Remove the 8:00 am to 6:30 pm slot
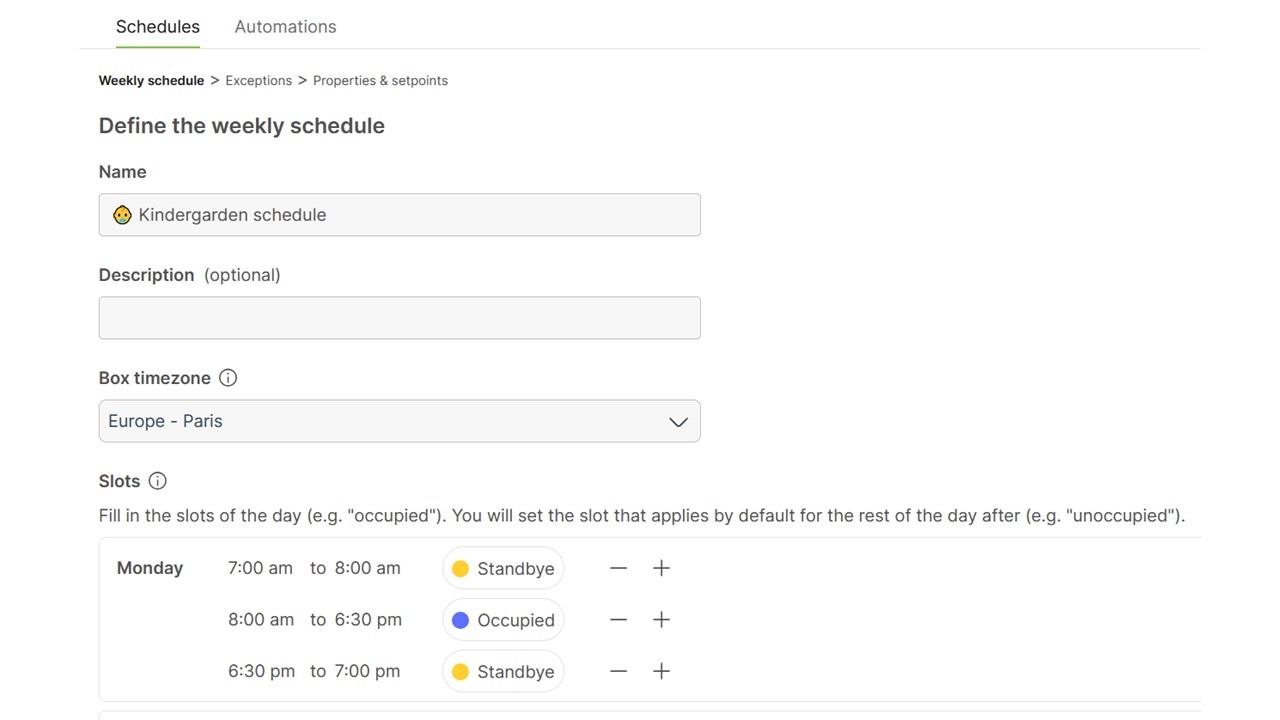The width and height of the screenshot is (1280, 720). click(618, 620)
